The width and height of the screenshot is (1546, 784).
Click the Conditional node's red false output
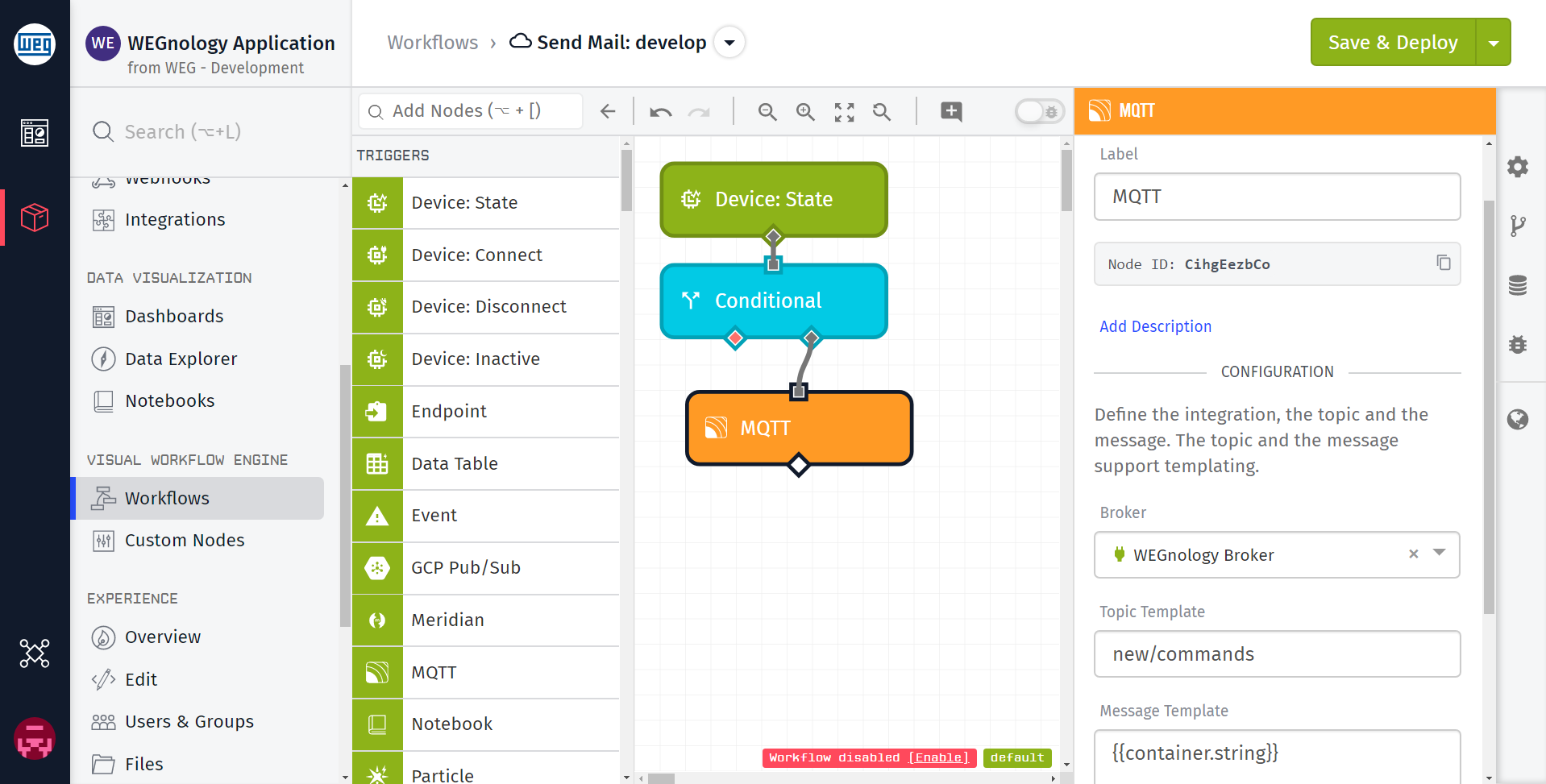coord(735,338)
